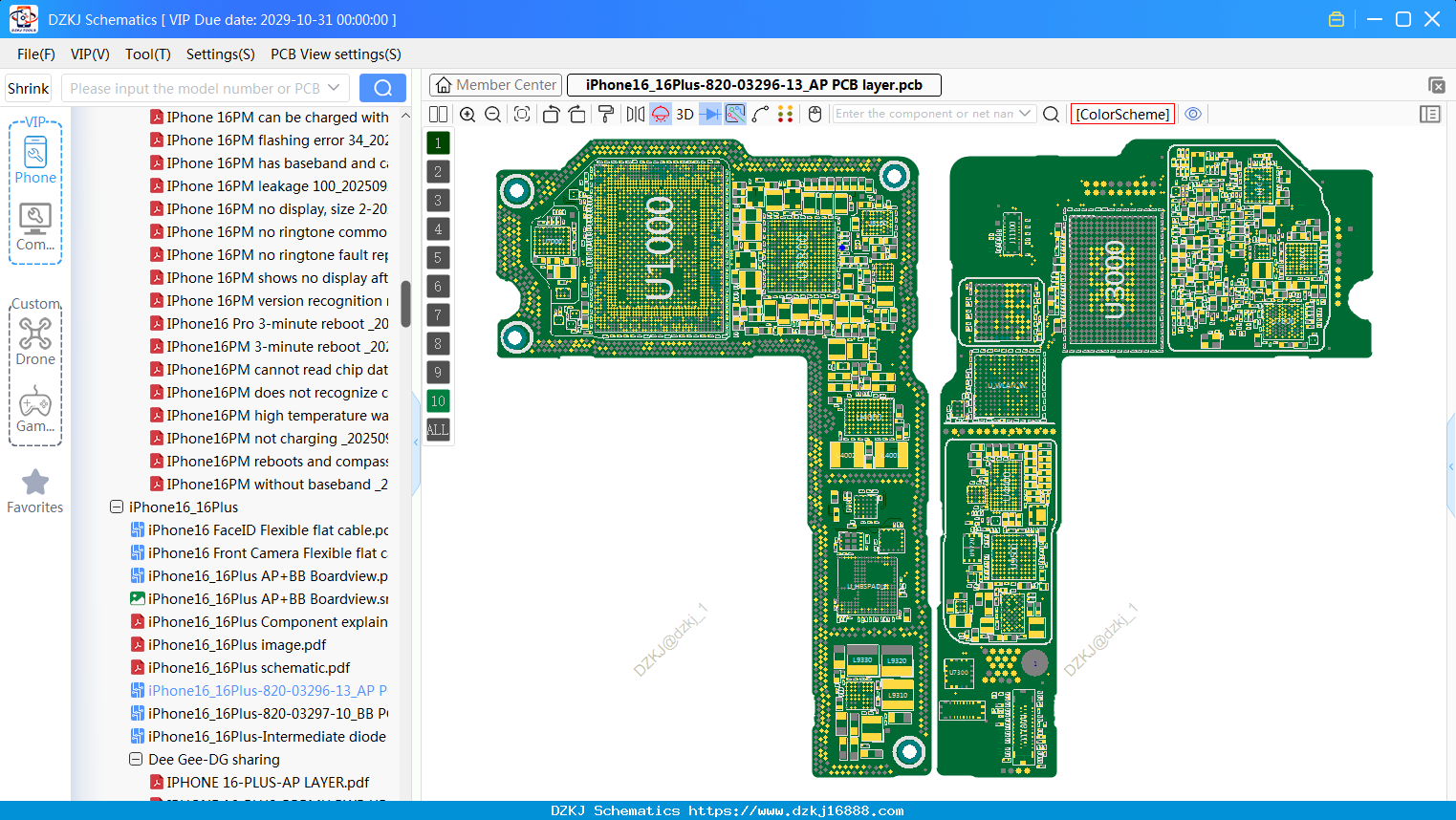Open the Drone category icon
1456x820 pixels.
tap(35, 341)
